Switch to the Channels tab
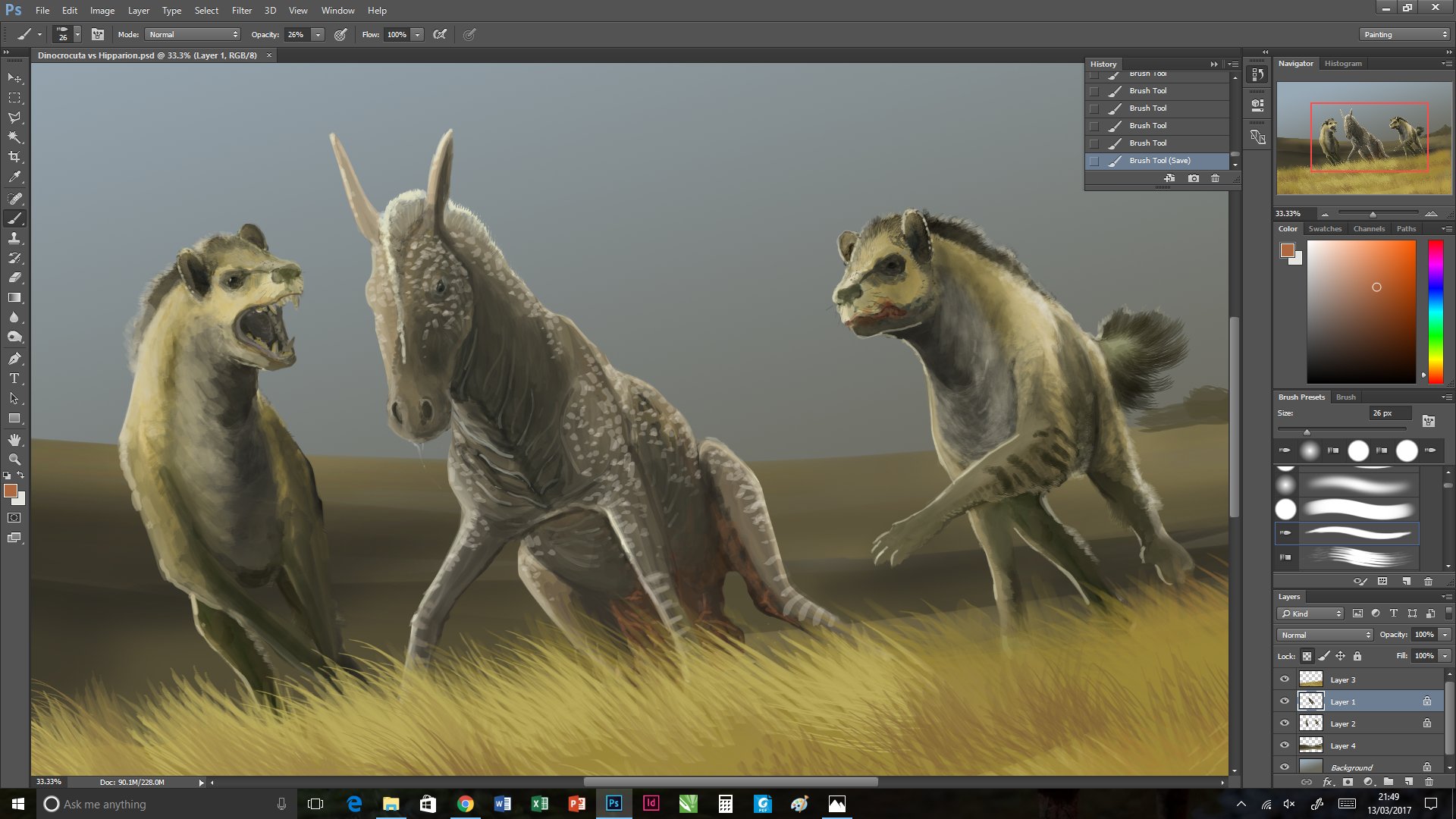 pos(1369,229)
